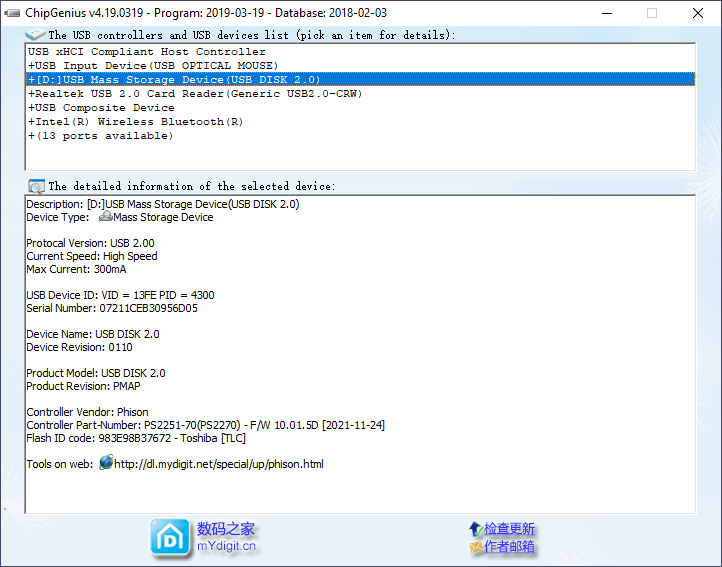This screenshot has width=722, height=567.
Task: Select the USB Composite Device entry
Action: coord(360,107)
